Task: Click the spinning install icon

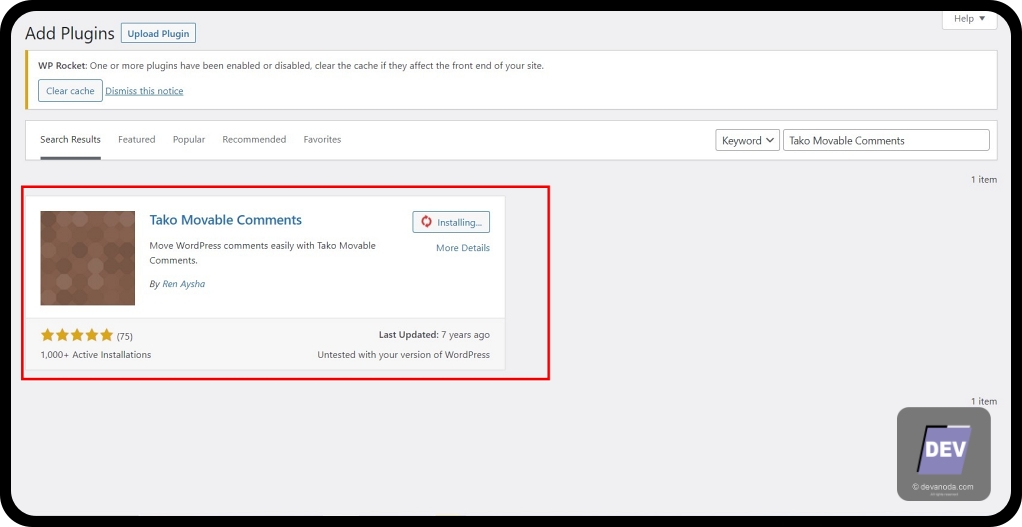Action: coord(426,221)
